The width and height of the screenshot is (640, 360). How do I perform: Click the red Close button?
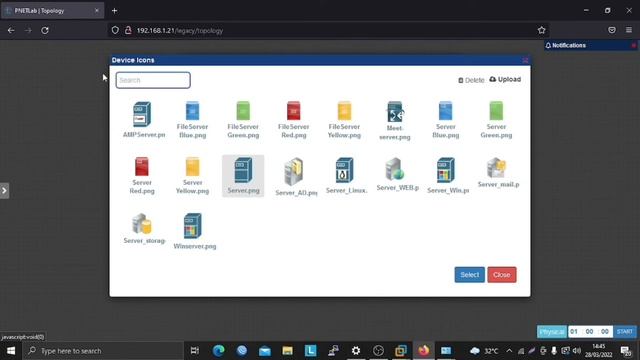[502, 275]
